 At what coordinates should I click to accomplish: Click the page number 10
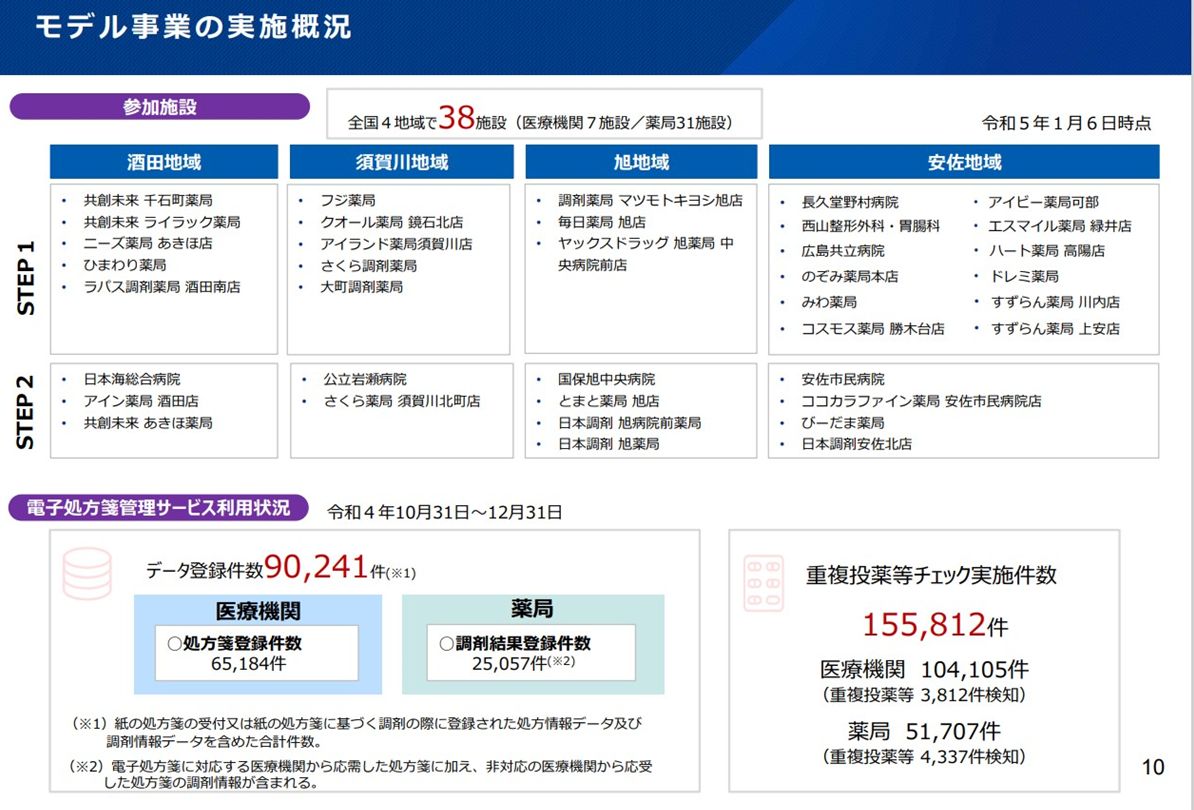click(1153, 767)
